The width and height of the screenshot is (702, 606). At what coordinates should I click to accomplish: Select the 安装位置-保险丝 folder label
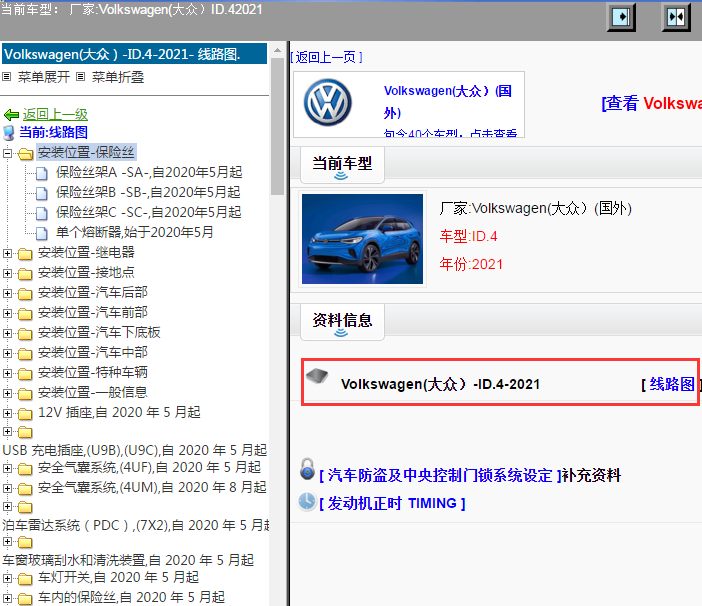(x=86, y=152)
